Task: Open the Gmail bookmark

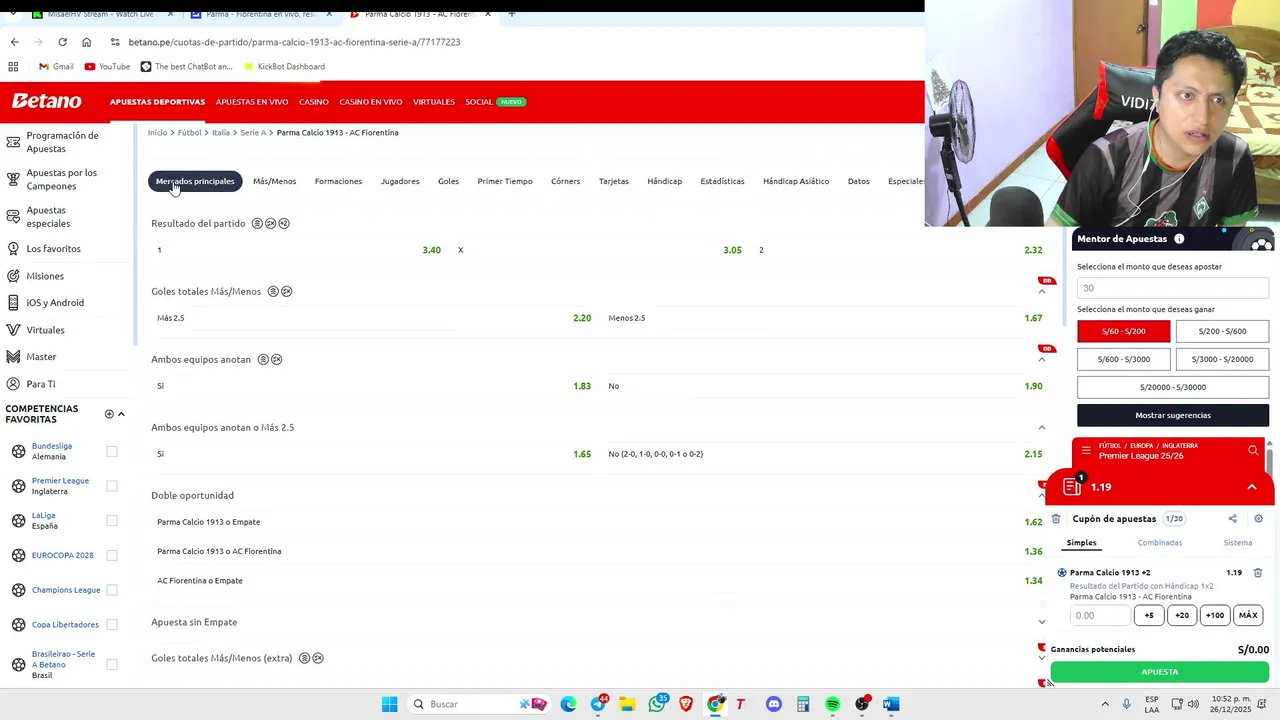Action: click(x=56, y=67)
